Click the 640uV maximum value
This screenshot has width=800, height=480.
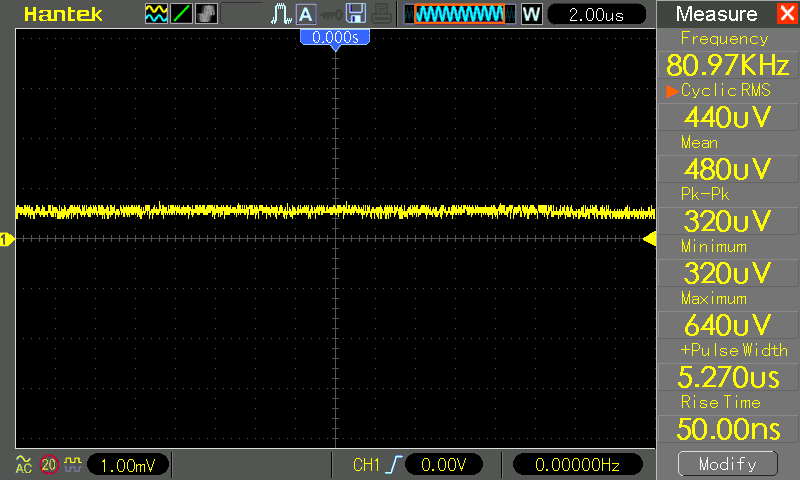tap(728, 325)
